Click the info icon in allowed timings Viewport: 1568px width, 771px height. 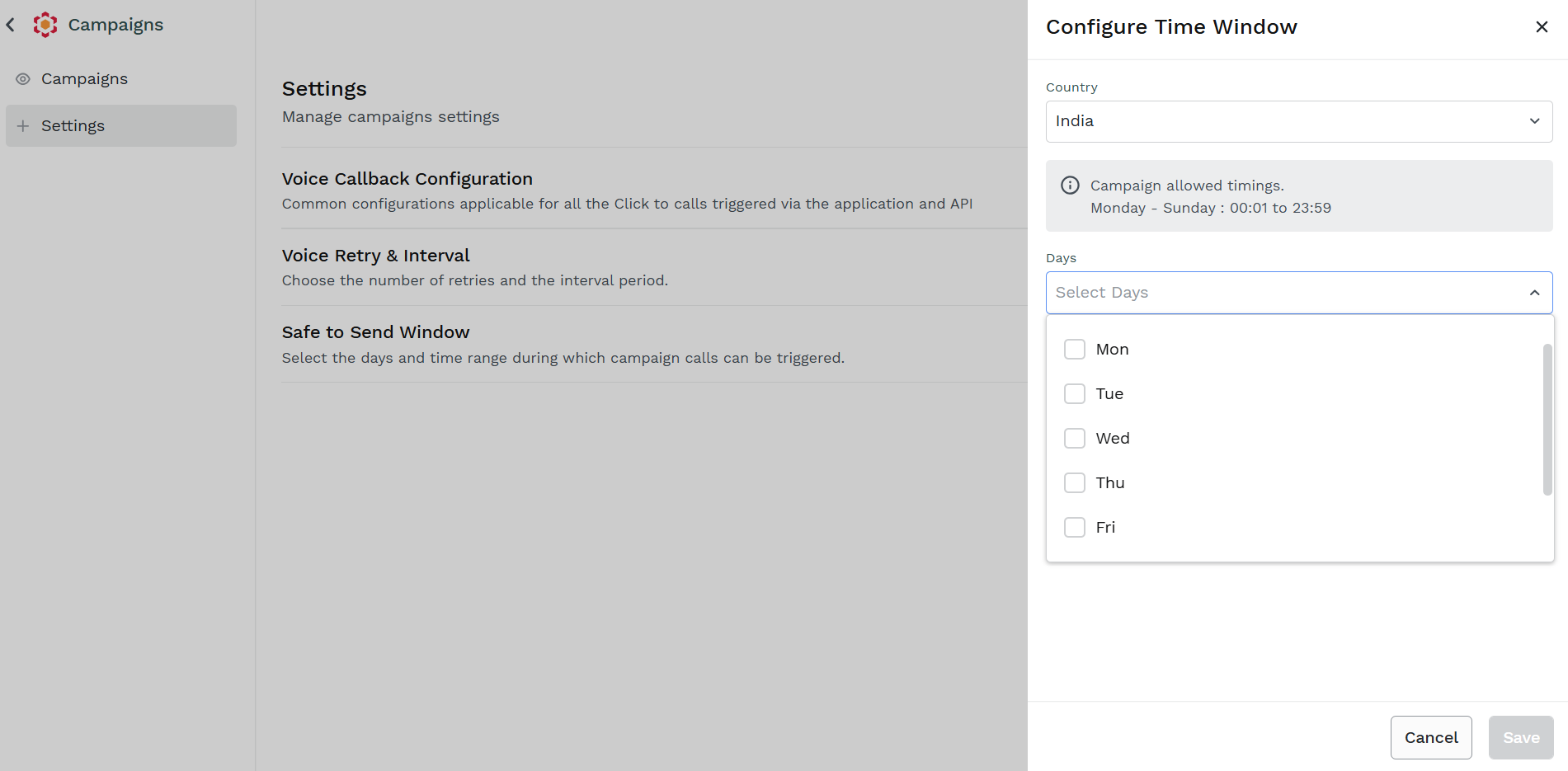(x=1070, y=186)
